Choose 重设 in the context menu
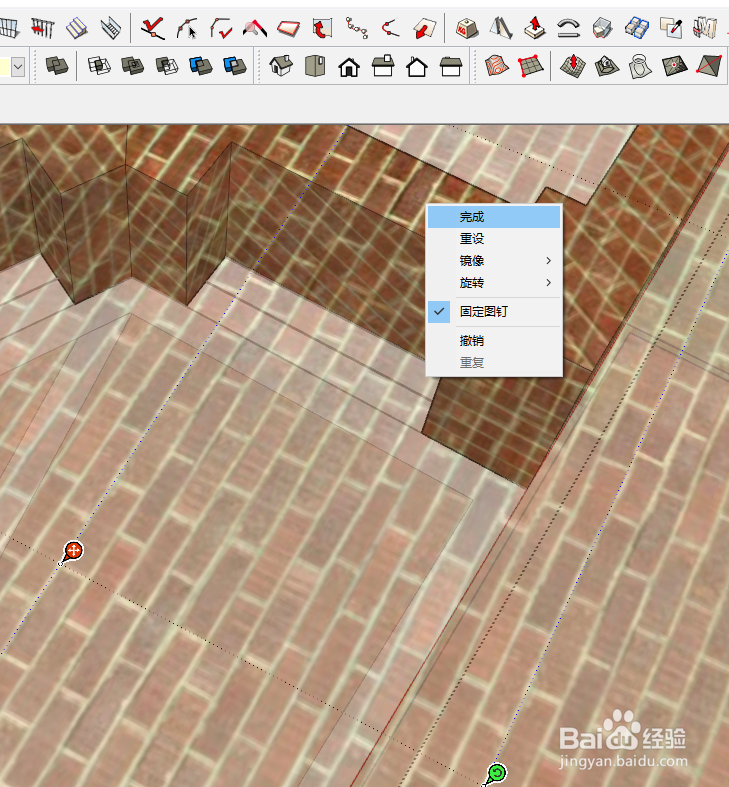 (x=494, y=239)
